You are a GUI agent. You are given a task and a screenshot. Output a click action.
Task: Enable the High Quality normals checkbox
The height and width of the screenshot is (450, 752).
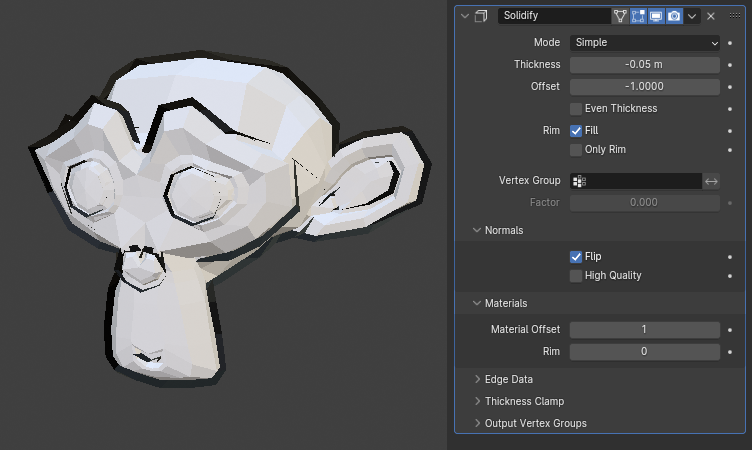pos(576,276)
